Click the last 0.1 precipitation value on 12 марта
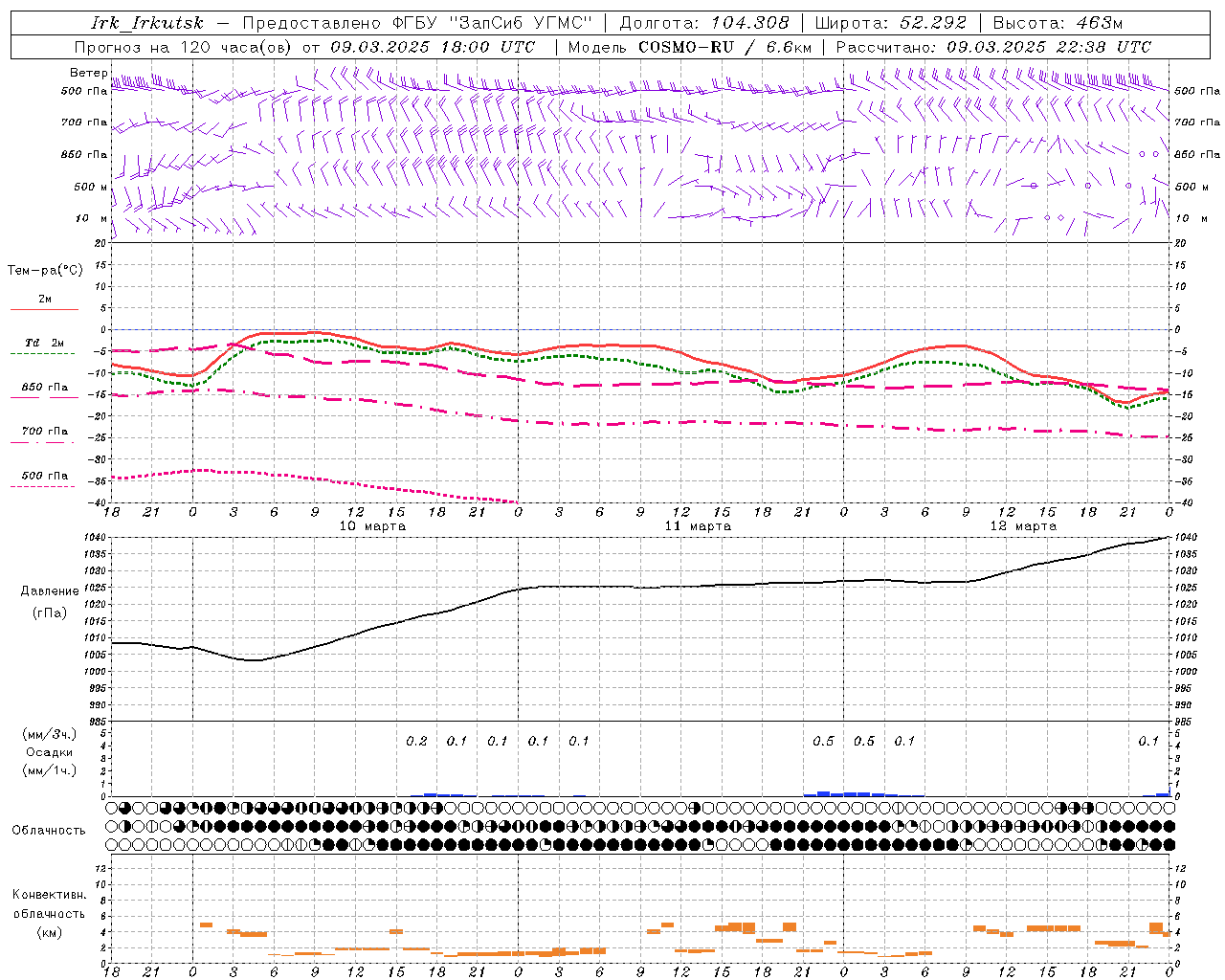The image size is (1225, 980). point(1148,741)
